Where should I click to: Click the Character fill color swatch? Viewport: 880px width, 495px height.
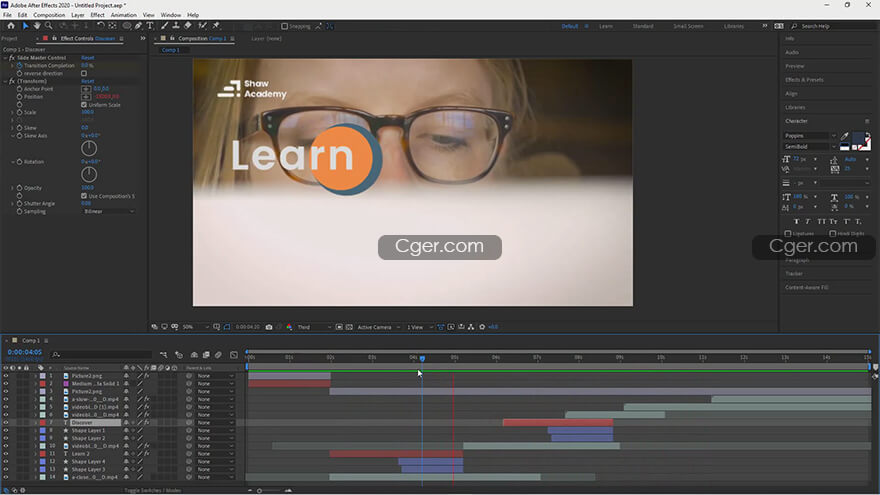coord(859,138)
